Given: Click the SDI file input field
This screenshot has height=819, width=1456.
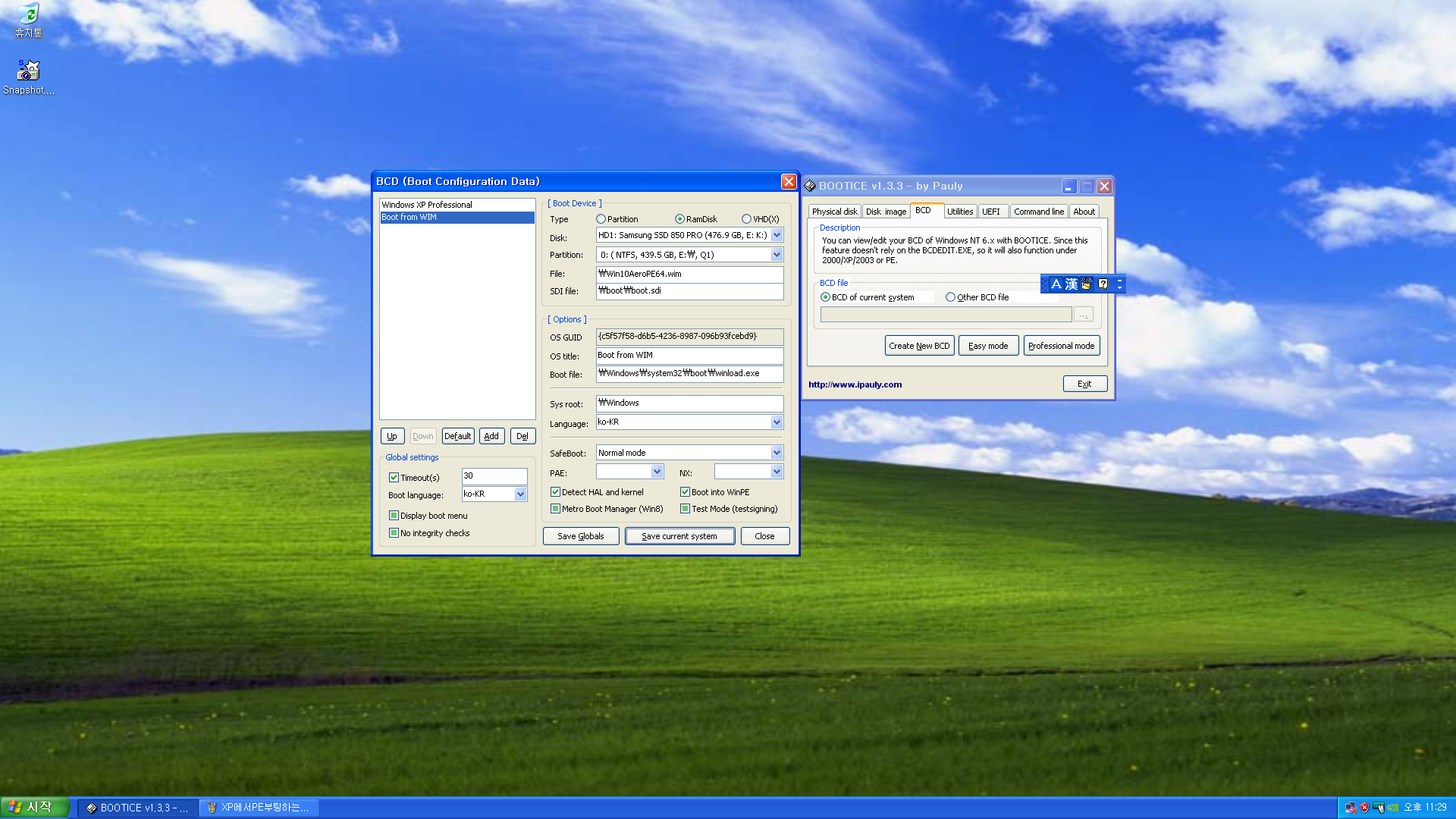Looking at the screenshot, I should [689, 290].
